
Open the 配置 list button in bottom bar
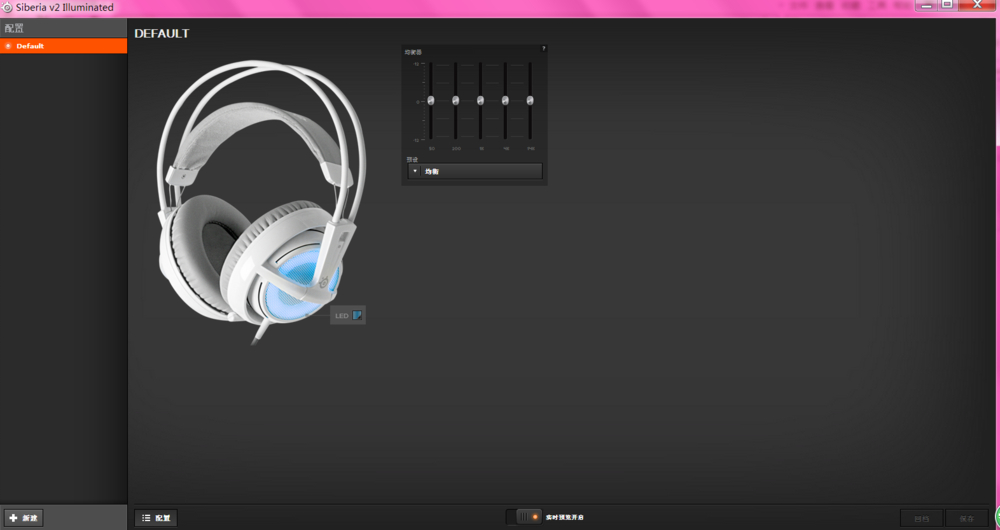point(156,518)
